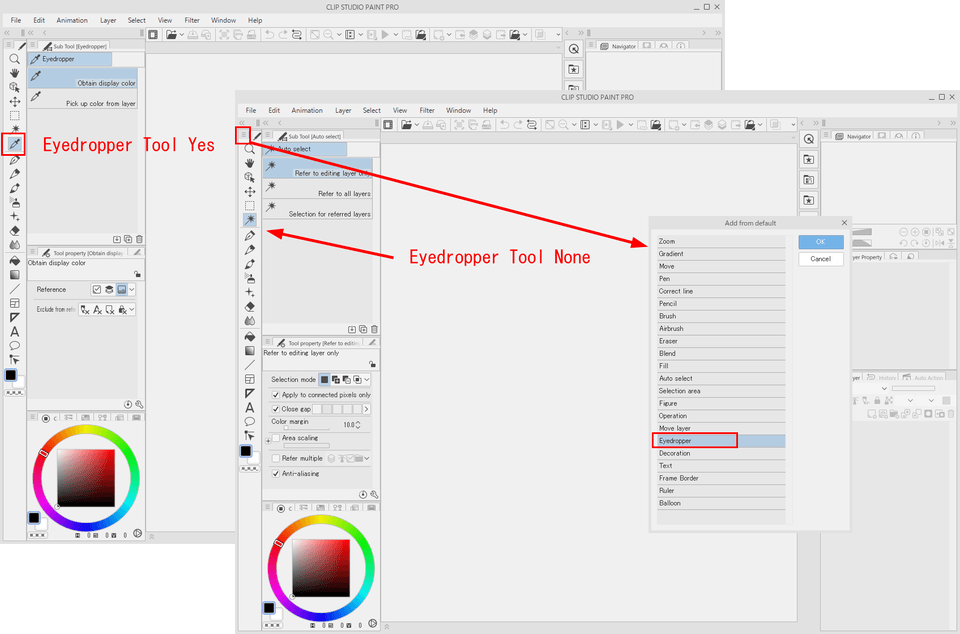The image size is (960, 634).
Task: Select Eyedropper tool in back window palette
Action: 13,144
